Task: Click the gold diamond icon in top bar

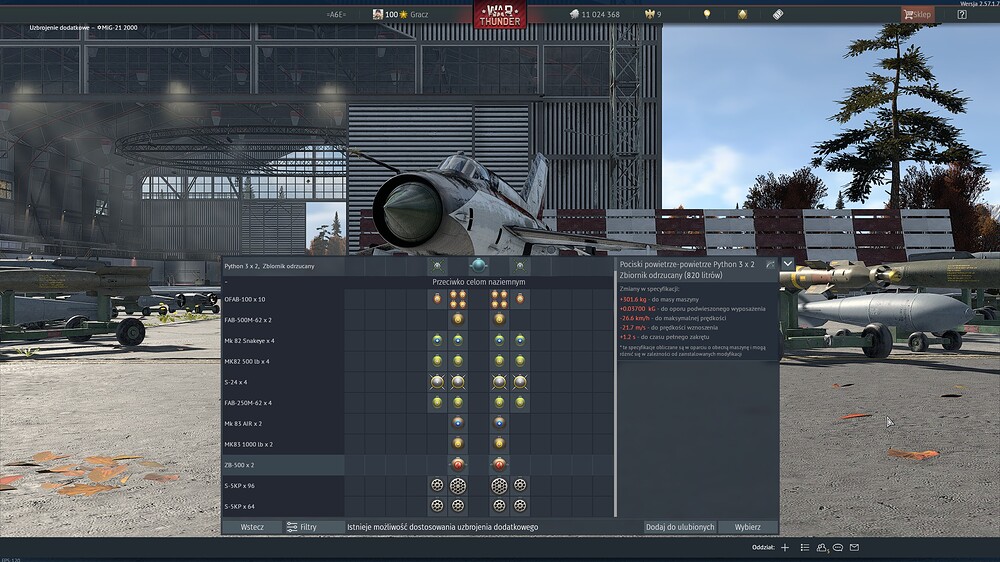Action: click(742, 14)
